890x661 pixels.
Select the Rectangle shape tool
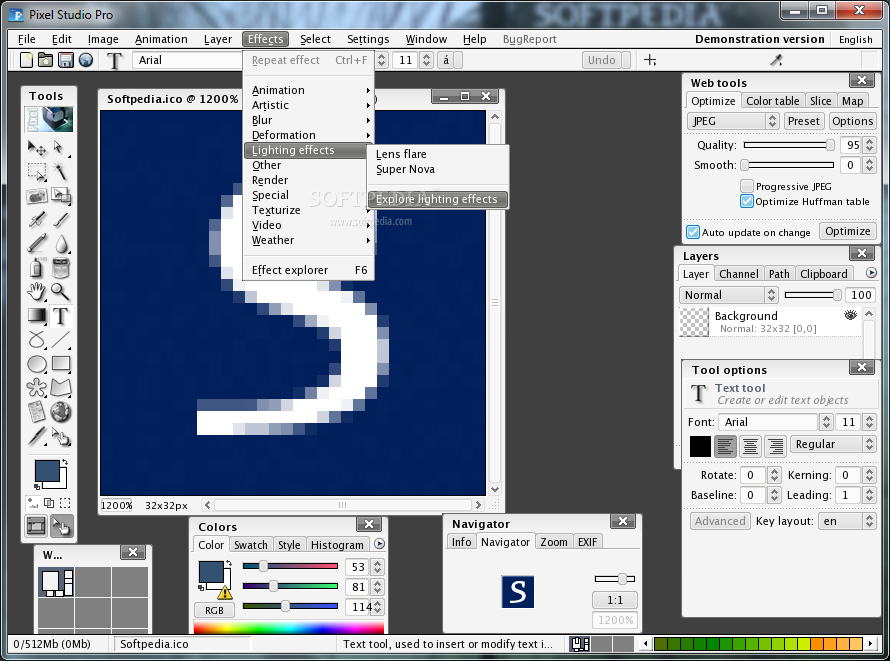pyautogui.click(x=61, y=364)
